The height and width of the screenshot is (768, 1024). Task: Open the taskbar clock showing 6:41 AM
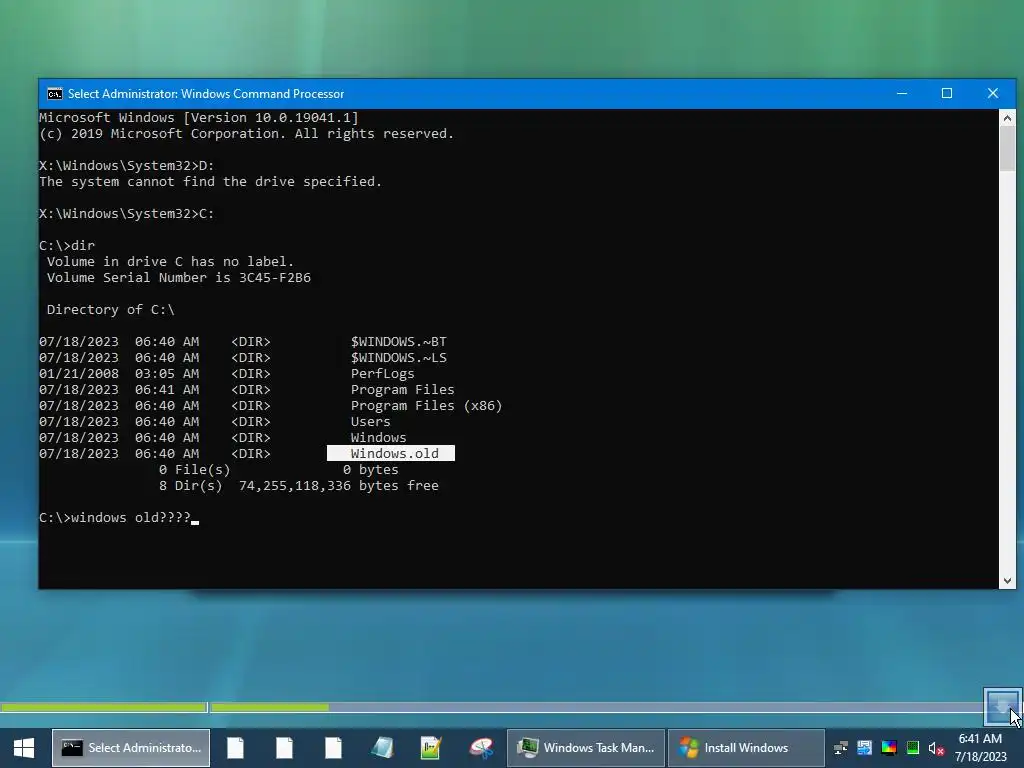point(980,748)
